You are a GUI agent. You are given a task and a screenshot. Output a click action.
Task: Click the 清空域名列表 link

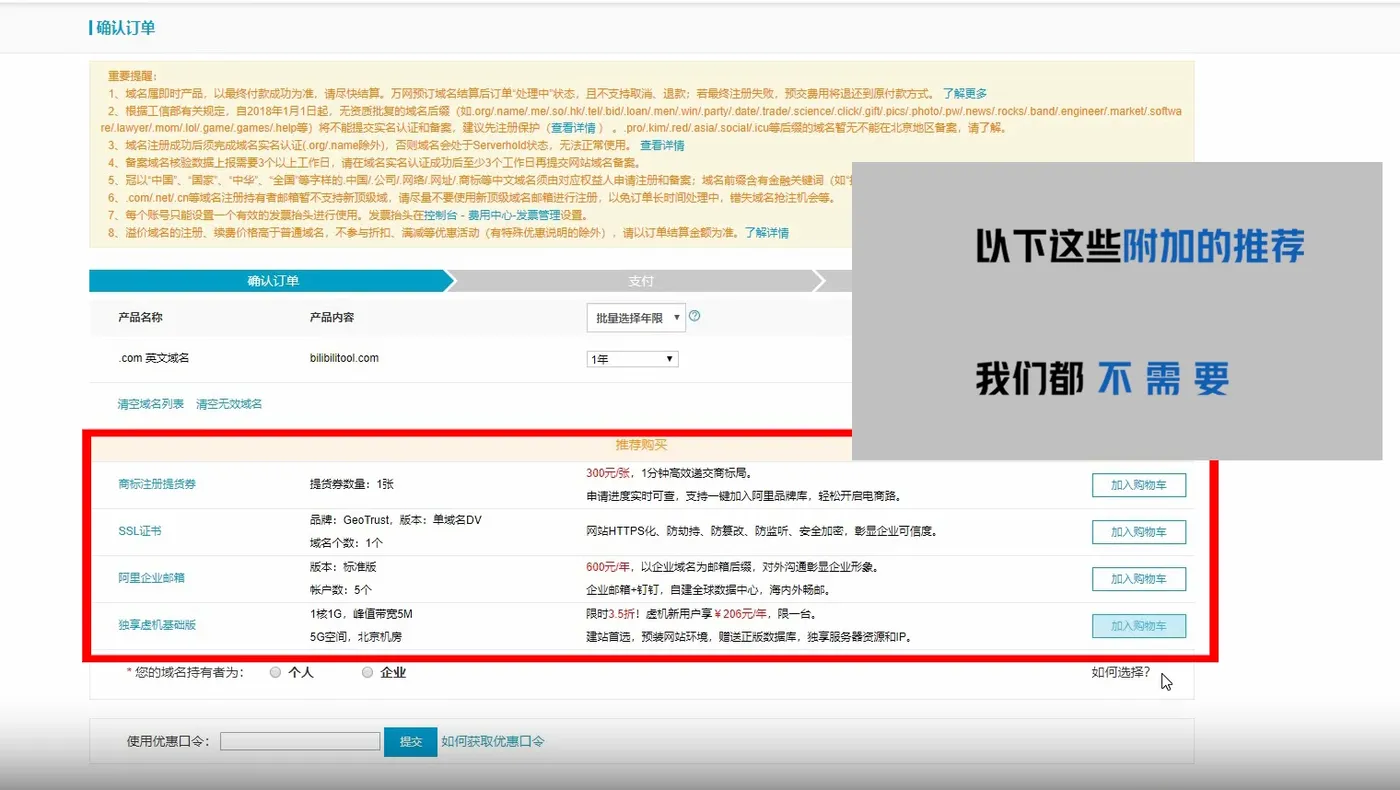[151, 404]
